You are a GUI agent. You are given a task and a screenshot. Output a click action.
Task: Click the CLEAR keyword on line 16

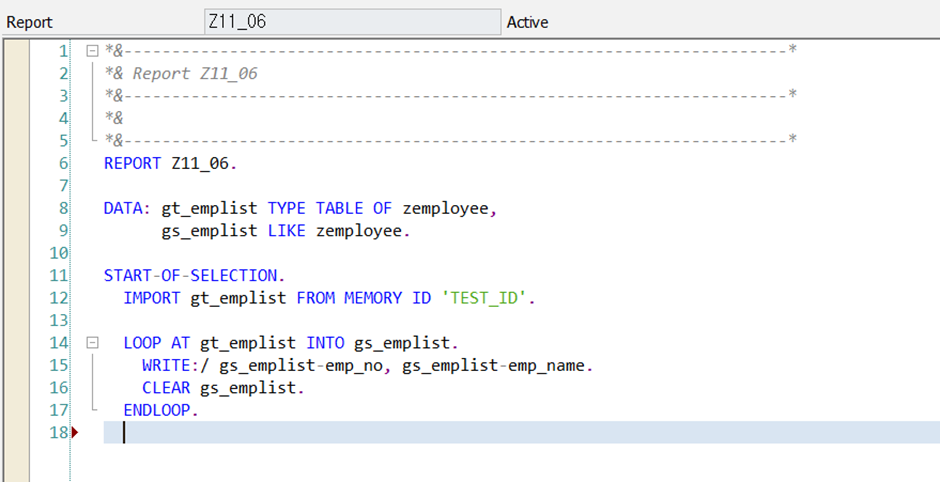[166, 388]
